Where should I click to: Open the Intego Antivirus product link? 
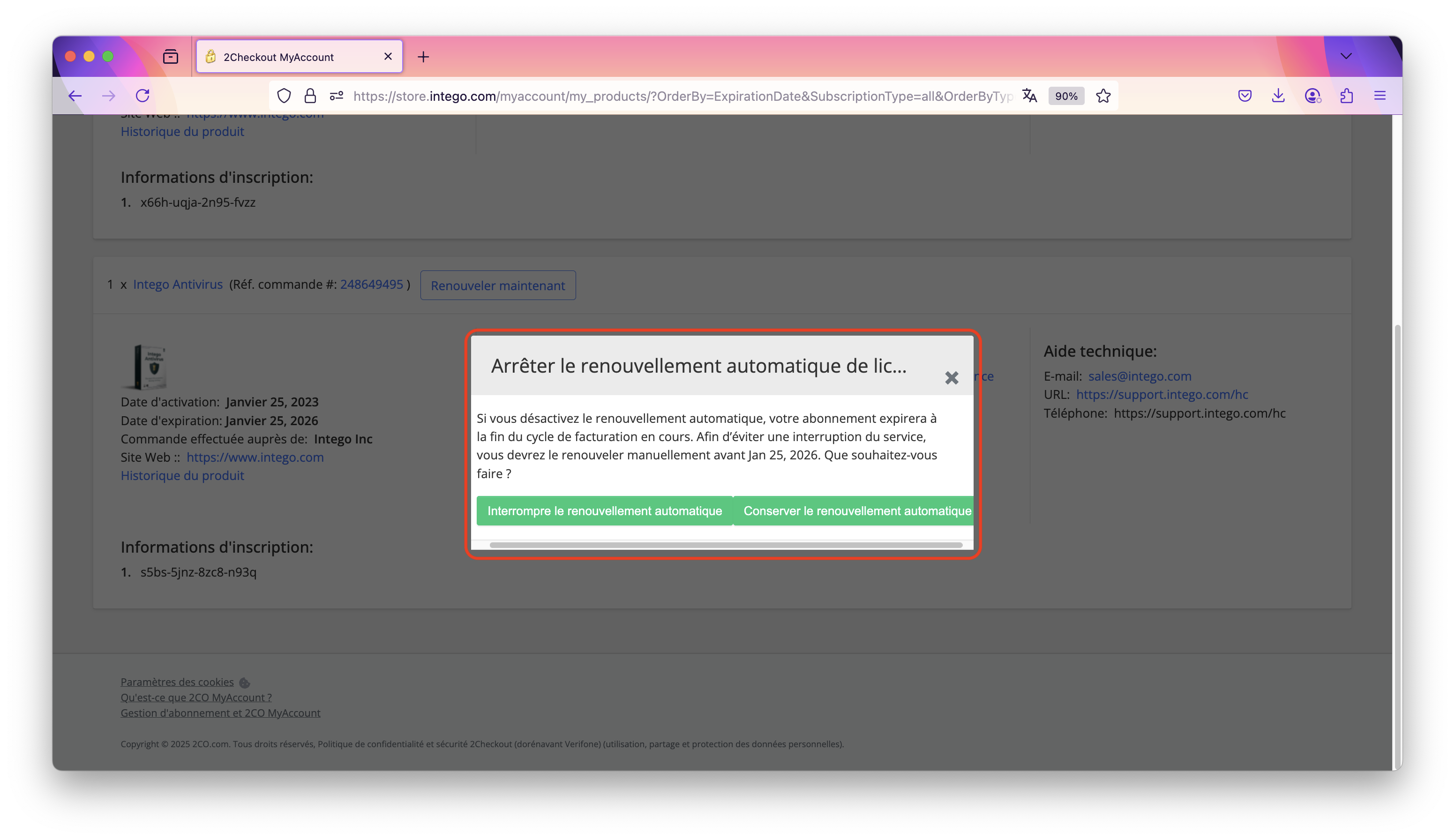pyautogui.click(x=178, y=285)
